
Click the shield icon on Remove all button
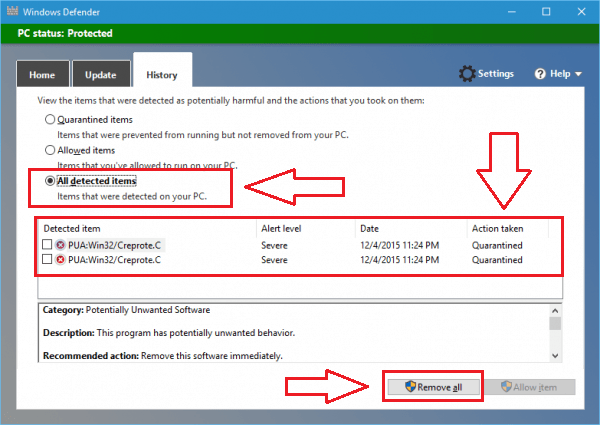pyautogui.click(x=410, y=386)
